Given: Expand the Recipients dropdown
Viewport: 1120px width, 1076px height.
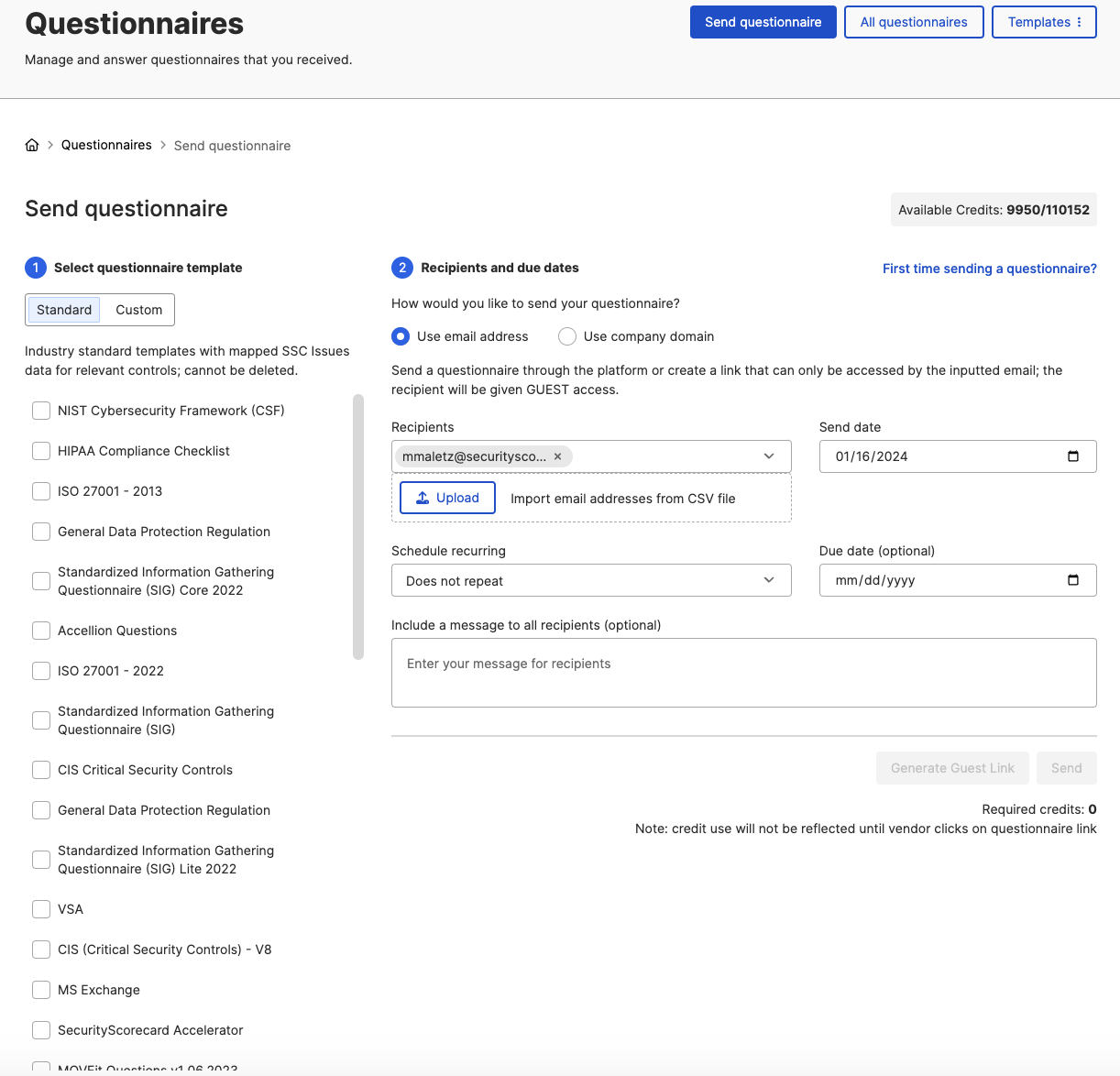Looking at the screenshot, I should [x=769, y=456].
